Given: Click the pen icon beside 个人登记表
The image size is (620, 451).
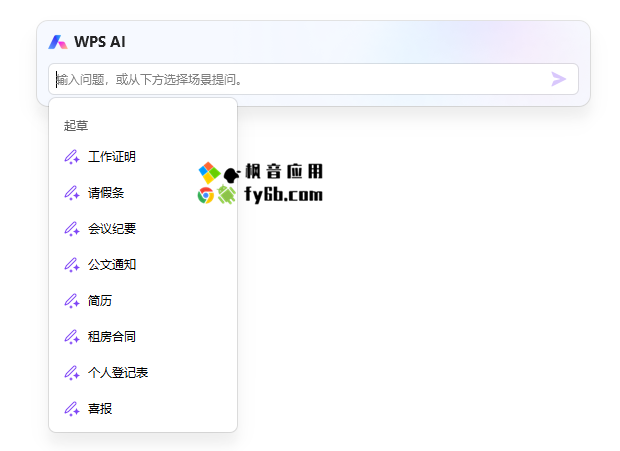Looking at the screenshot, I should click(72, 373).
